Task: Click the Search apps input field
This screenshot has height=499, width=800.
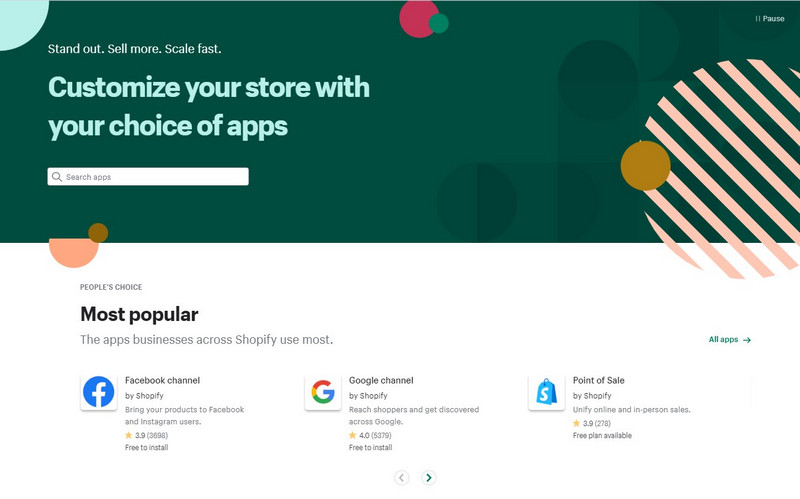Action: [148, 177]
